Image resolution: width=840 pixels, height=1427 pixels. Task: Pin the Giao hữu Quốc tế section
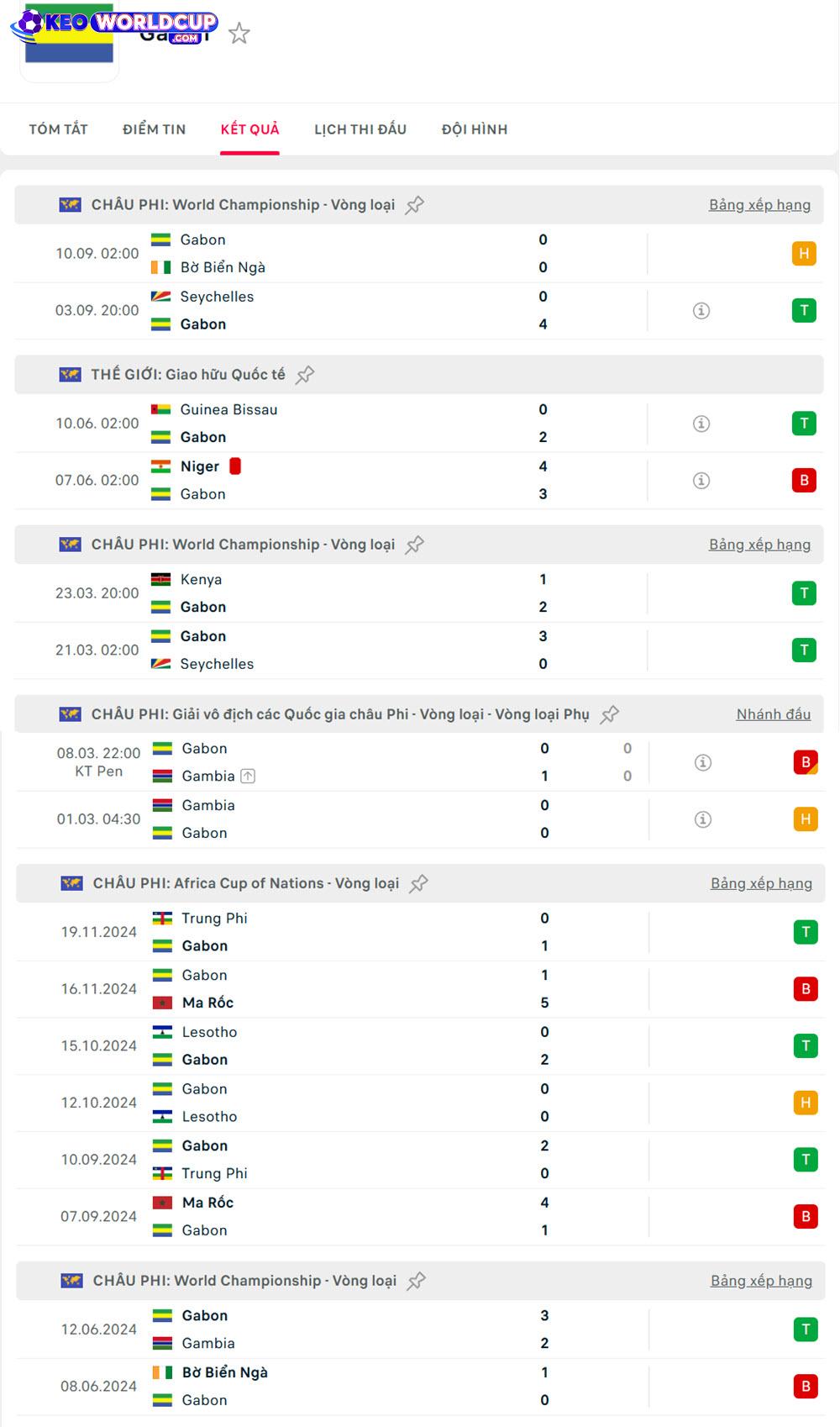[305, 375]
